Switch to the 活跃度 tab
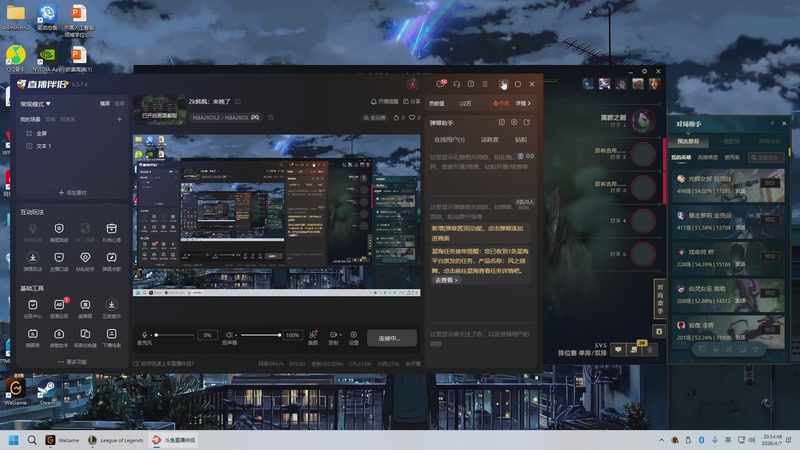The width and height of the screenshot is (800, 450). 490,139
